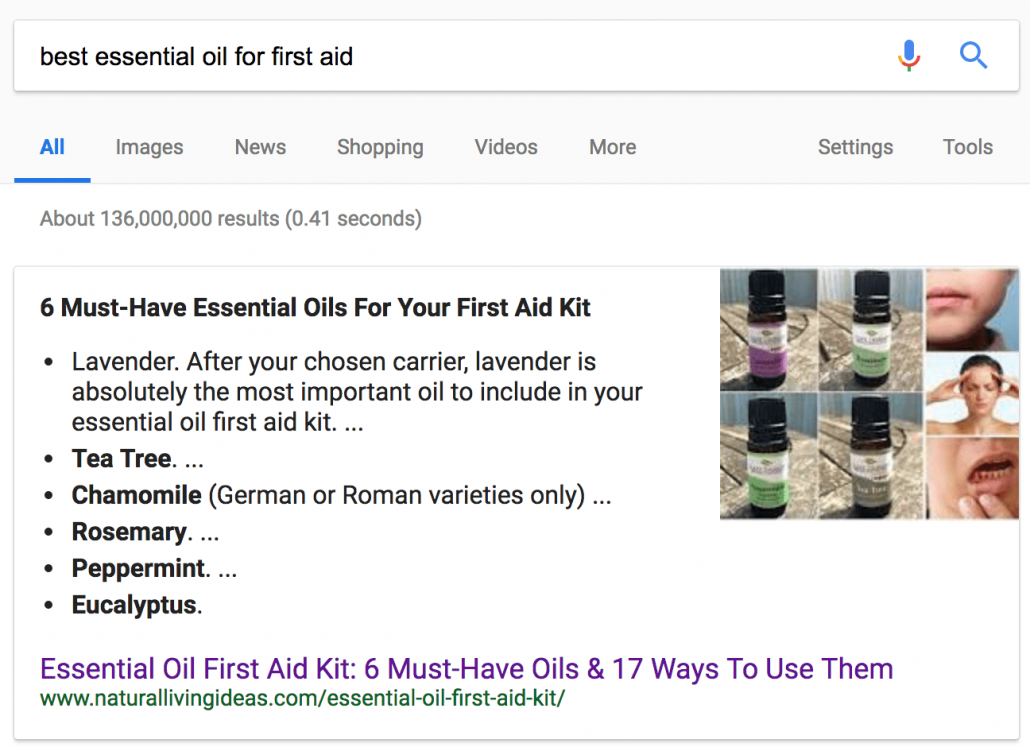Click the top-right green-label oil bottle image
Screen dimensions: 1030x747
872,330
